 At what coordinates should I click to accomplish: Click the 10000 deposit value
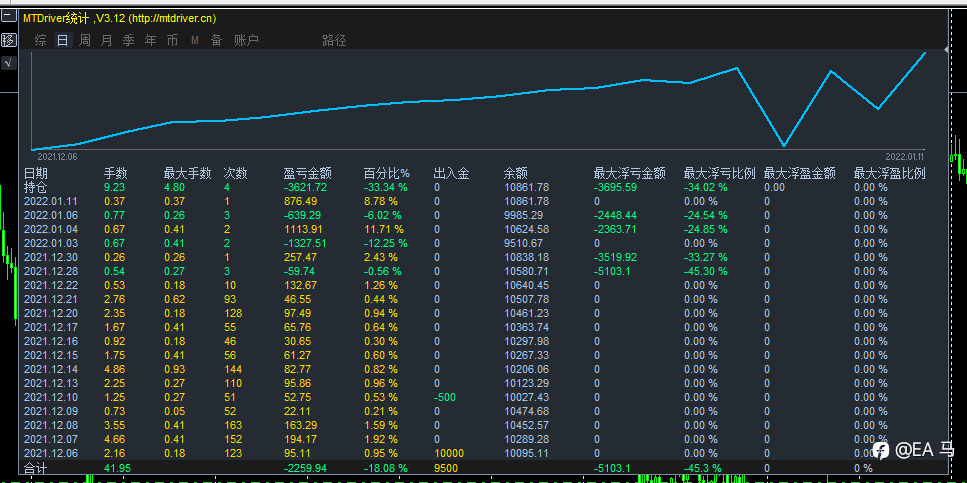coord(449,453)
